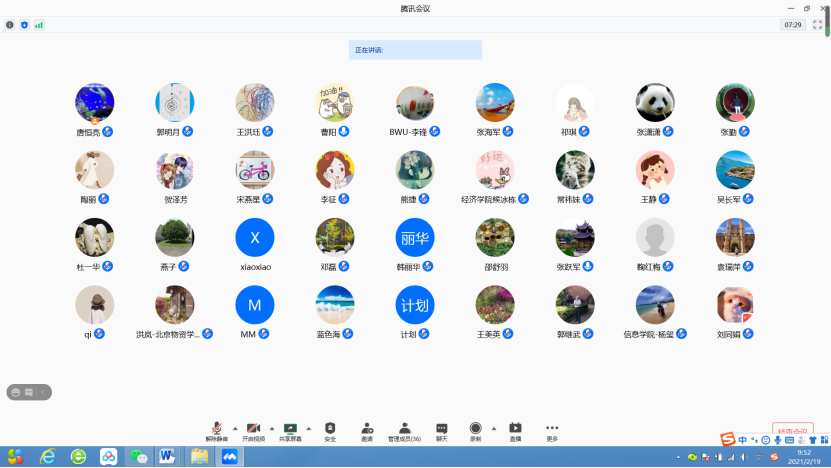Image resolution: width=831 pixels, height=468 pixels.
Task: Start screen sharing (共享屏幕)
Action: coord(291,429)
